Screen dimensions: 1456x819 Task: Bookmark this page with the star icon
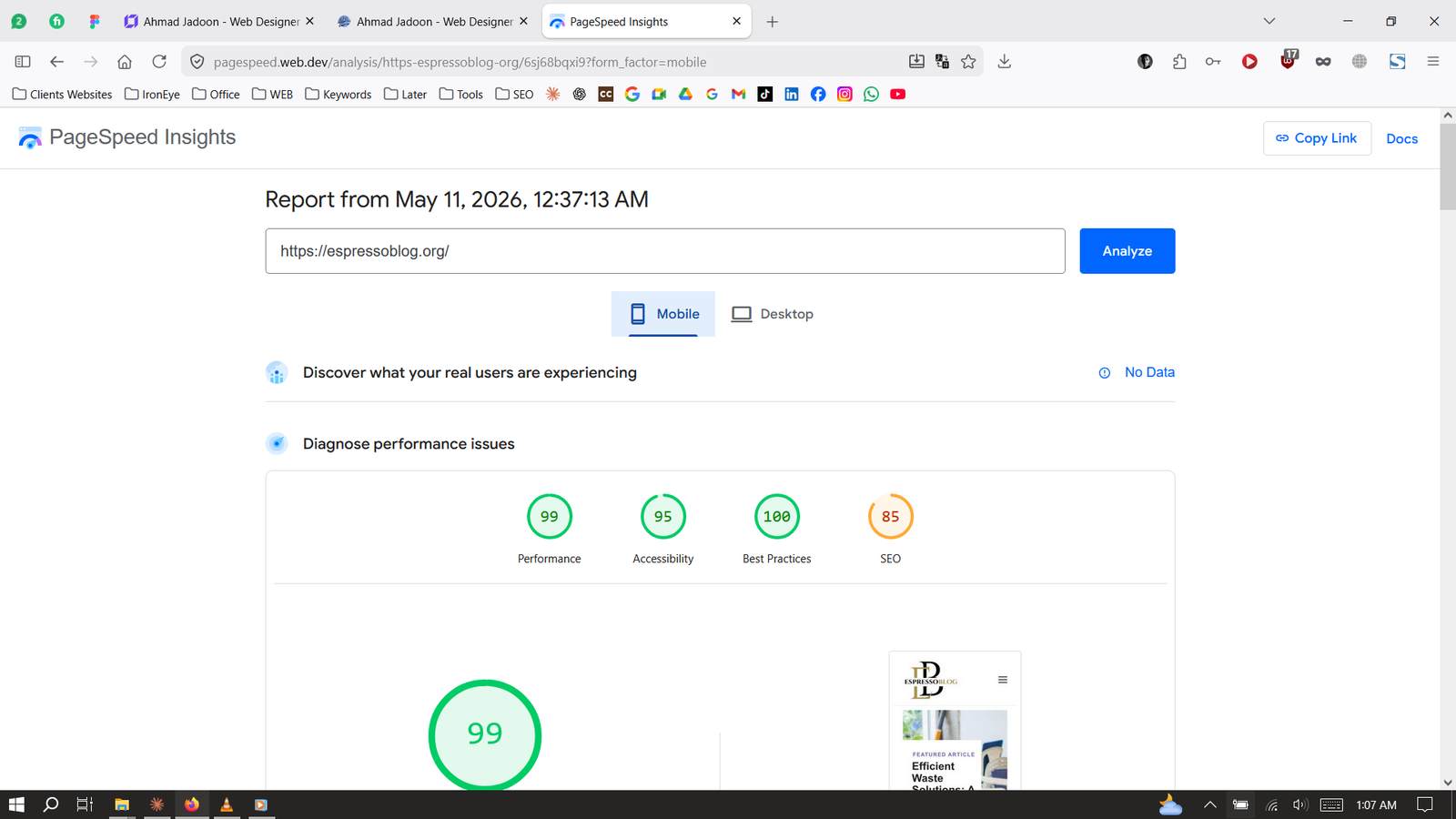coord(968,62)
